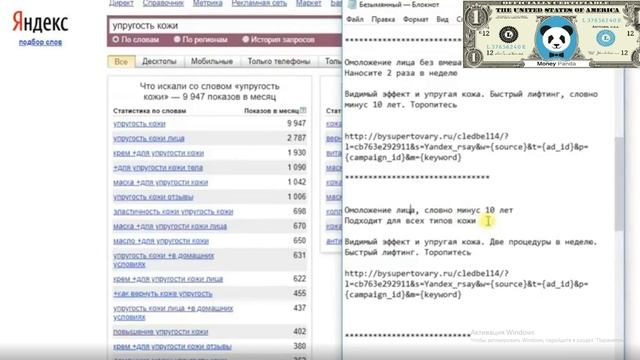Click 'крем +для упругости кожи отзывы' link

point(172,347)
